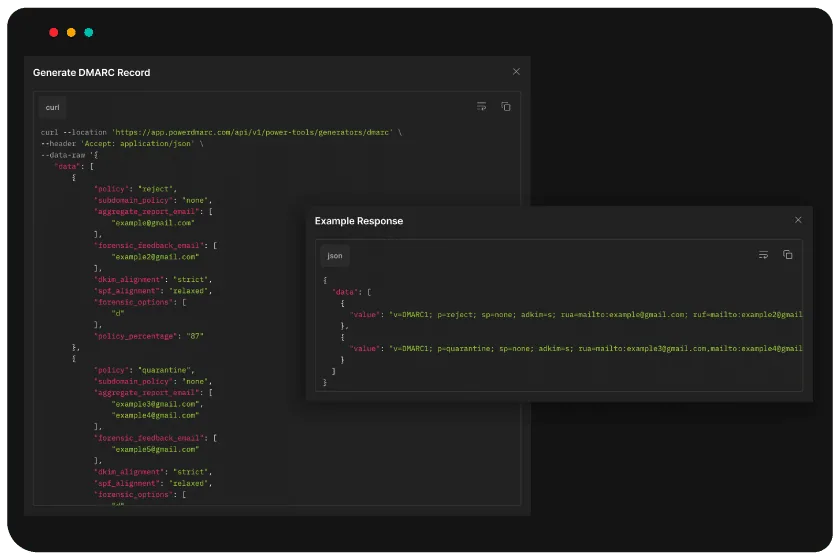The image size is (840, 560).
Task: Click the yellow window dot
Action: click(x=71, y=33)
